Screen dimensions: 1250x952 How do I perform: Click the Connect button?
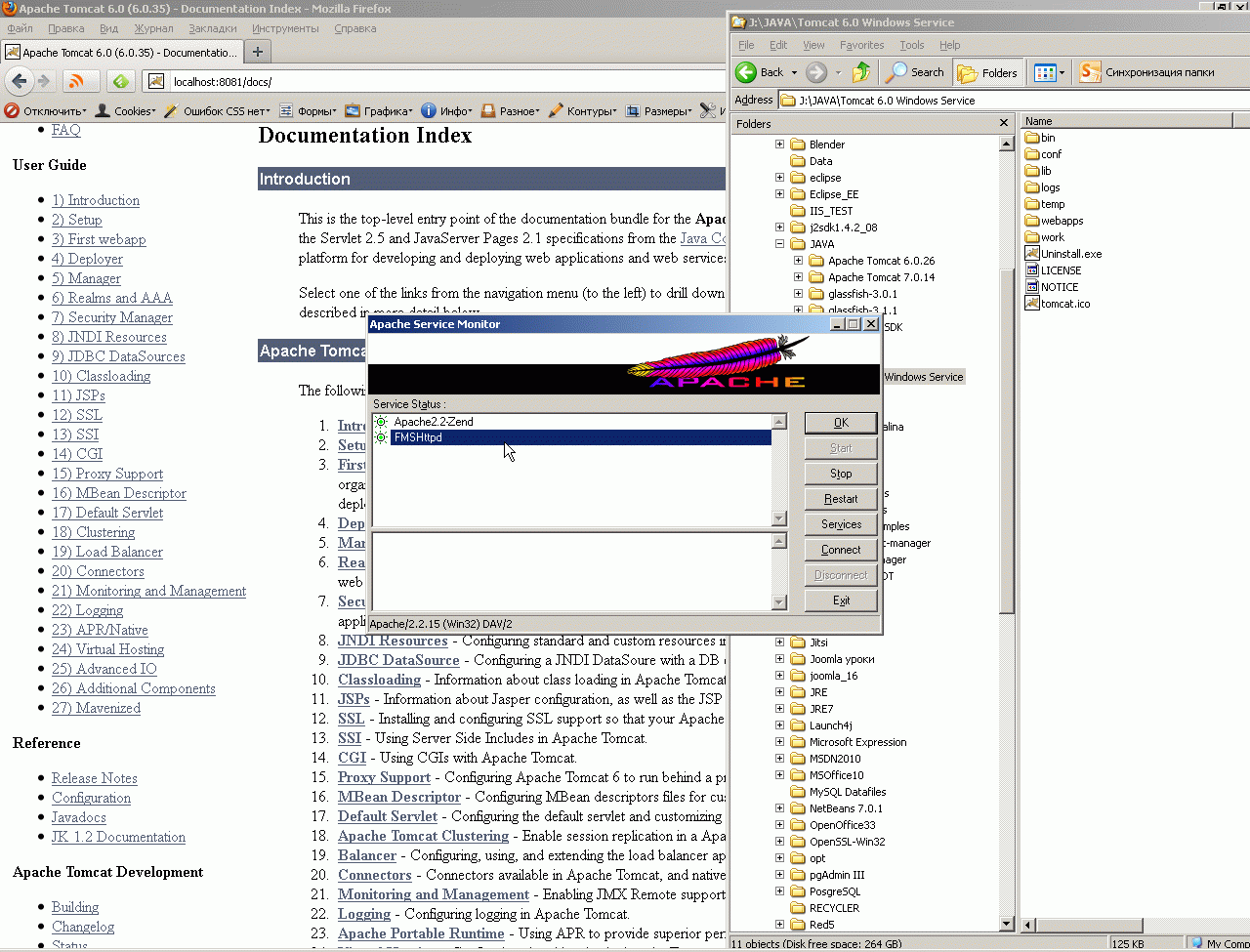click(x=841, y=550)
